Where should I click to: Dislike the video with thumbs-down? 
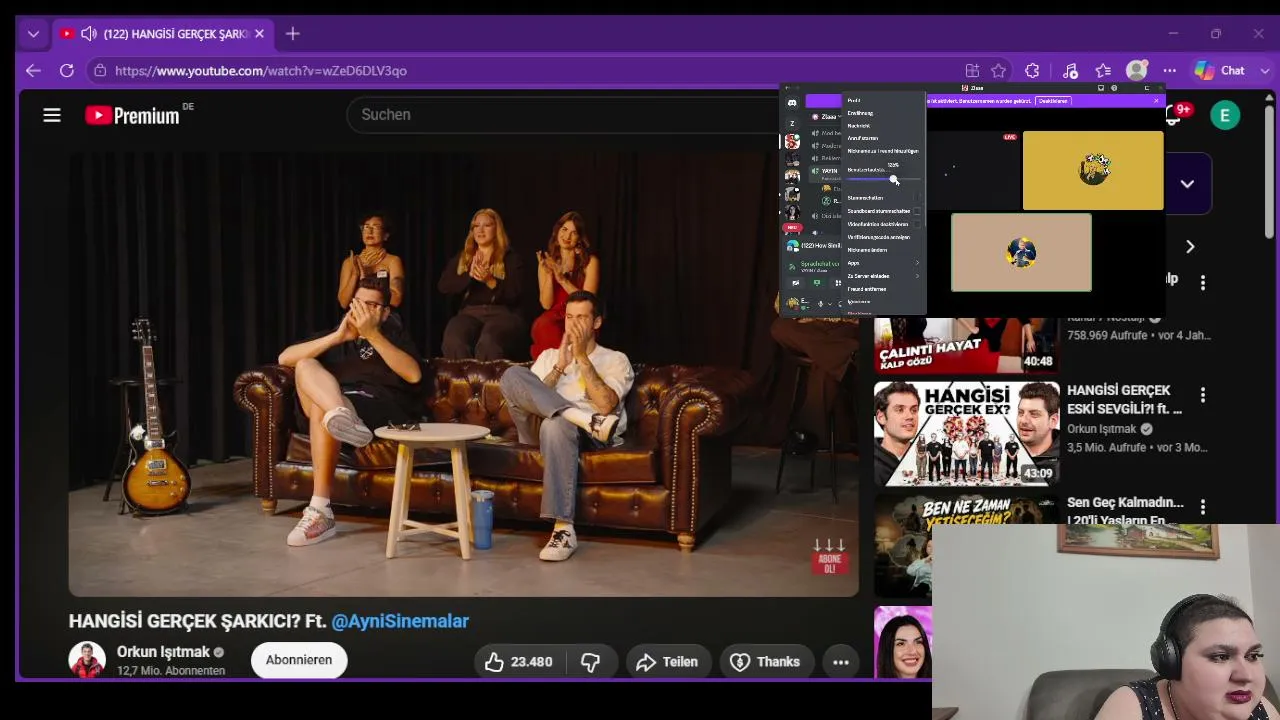click(590, 662)
